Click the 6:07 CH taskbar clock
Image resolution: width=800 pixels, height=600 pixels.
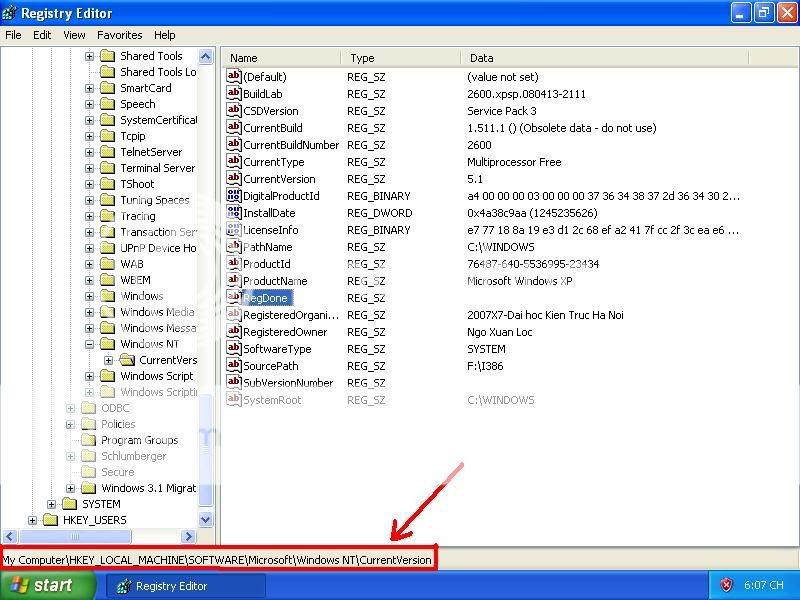pos(763,585)
